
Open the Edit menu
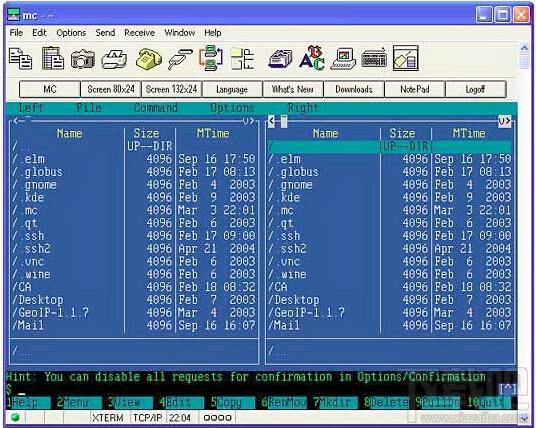click(39, 33)
